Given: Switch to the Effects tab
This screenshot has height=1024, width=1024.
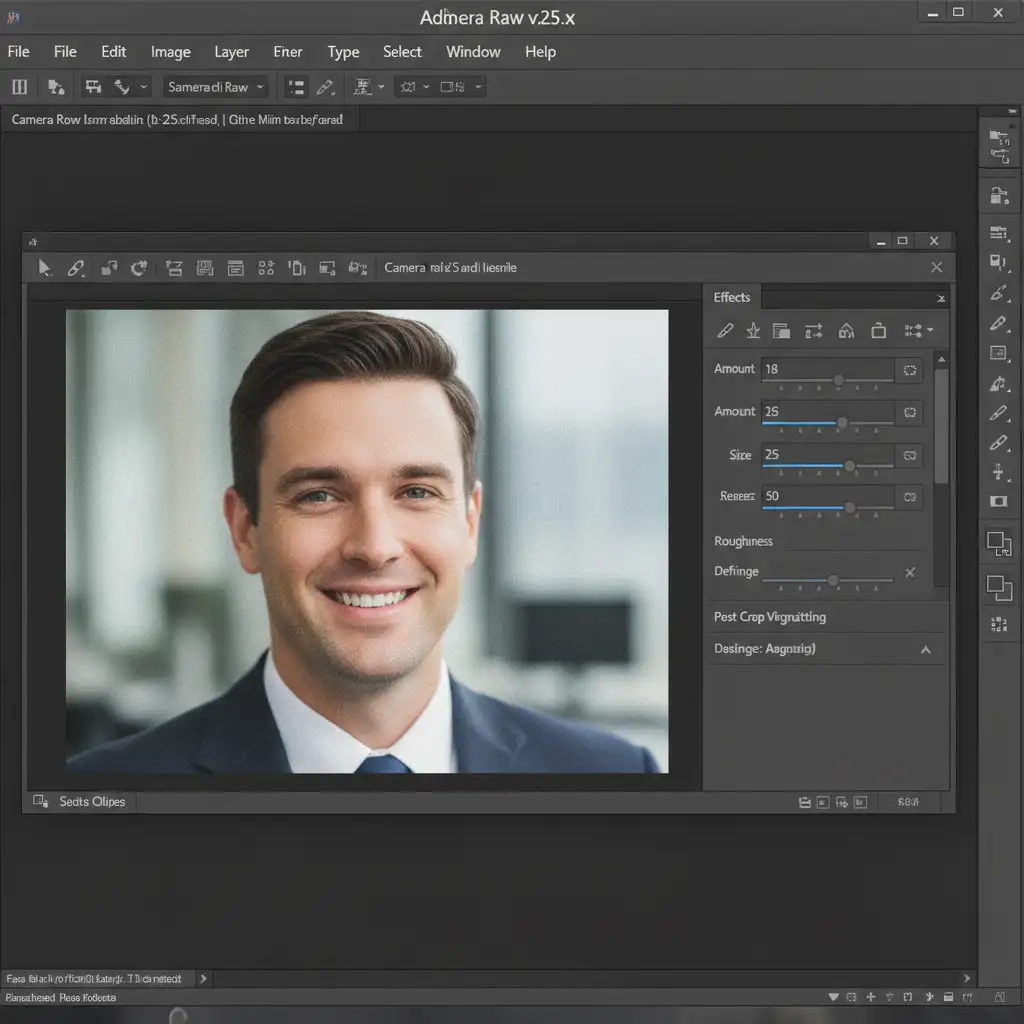Looking at the screenshot, I should (732, 297).
